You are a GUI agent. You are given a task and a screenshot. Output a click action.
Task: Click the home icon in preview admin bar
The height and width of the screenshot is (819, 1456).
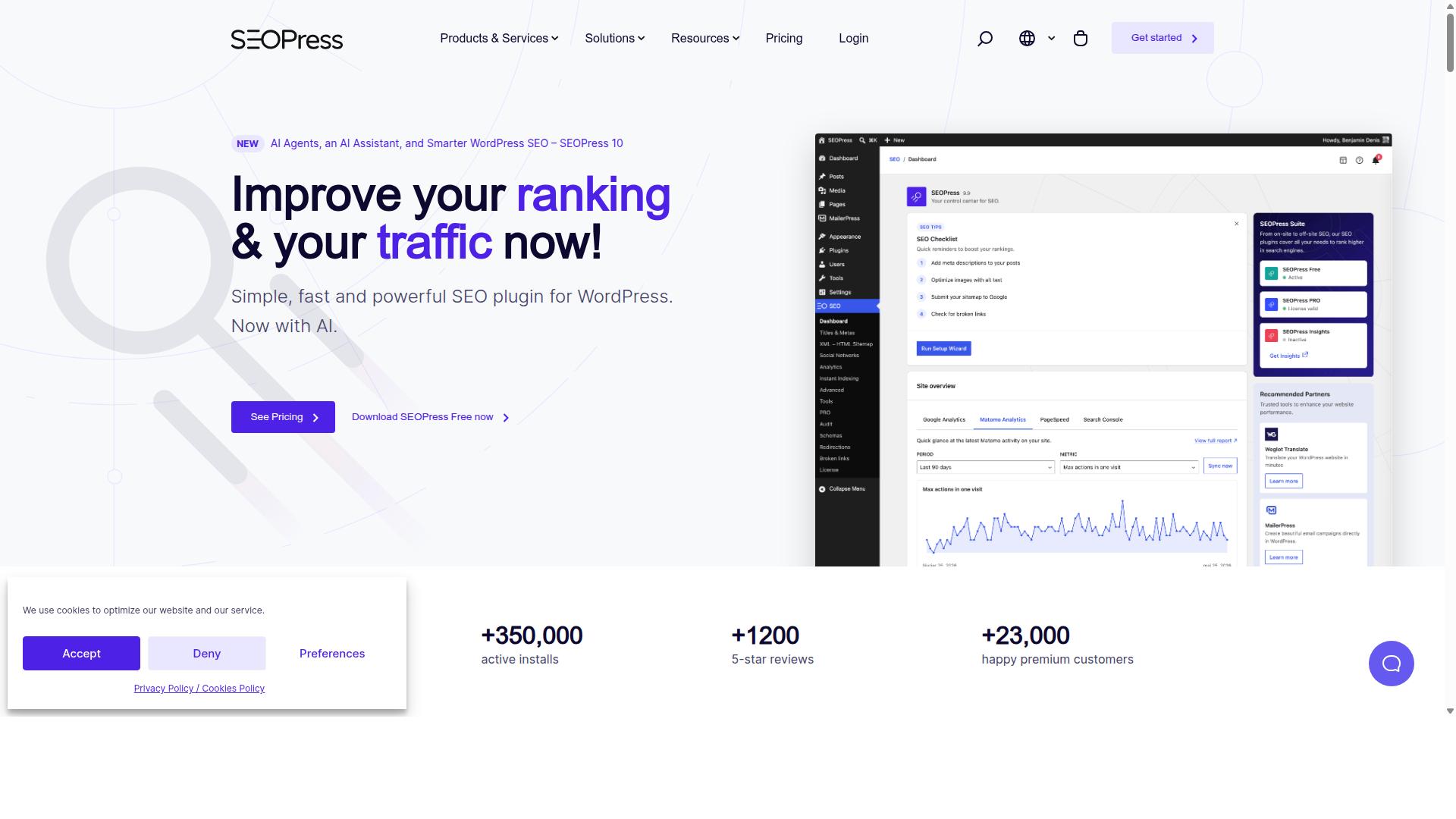(x=821, y=140)
